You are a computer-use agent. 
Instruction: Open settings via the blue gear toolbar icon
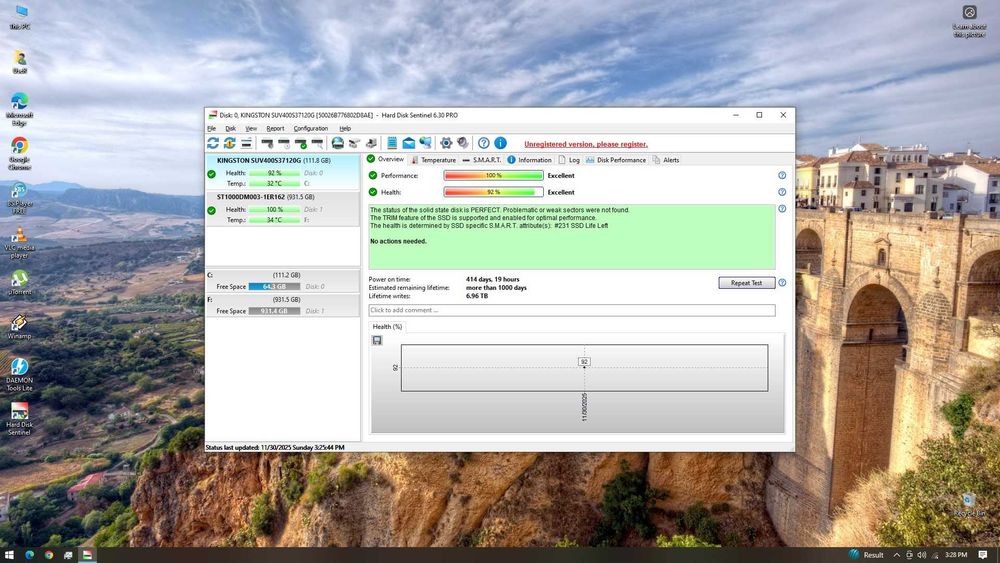(446, 143)
